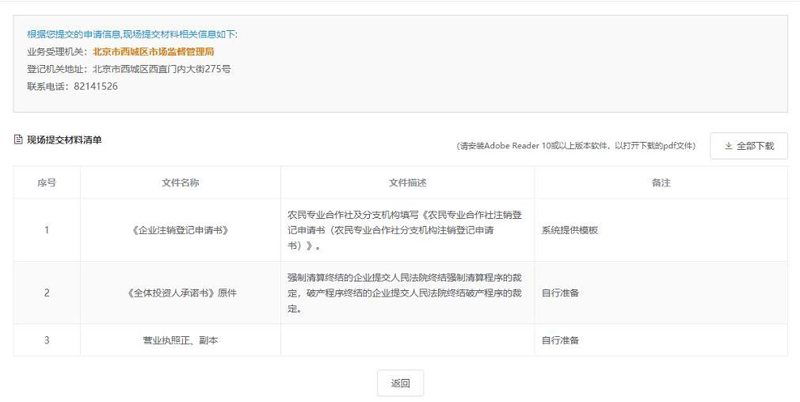This screenshot has height=402, width=800.
Task: Click the 序号 column header
Action: tap(46, 182)
